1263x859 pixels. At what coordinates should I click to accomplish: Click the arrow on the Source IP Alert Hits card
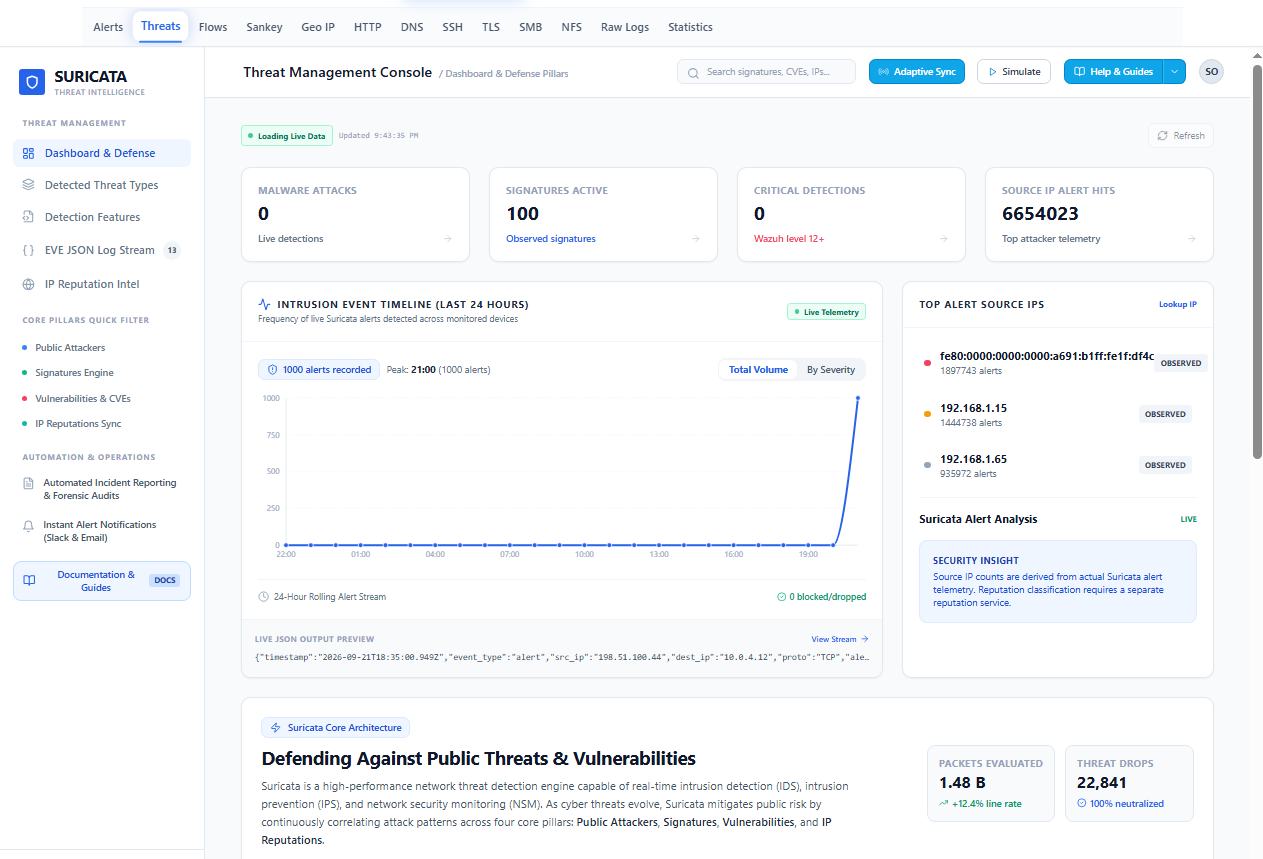pyautogui.click(x=1191, y=239)
